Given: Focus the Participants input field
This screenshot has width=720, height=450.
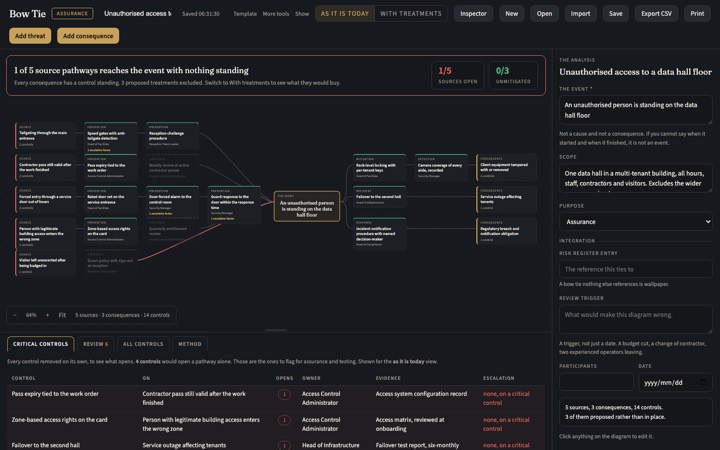Looking at the screenshot, I should [x=596, y=382].
